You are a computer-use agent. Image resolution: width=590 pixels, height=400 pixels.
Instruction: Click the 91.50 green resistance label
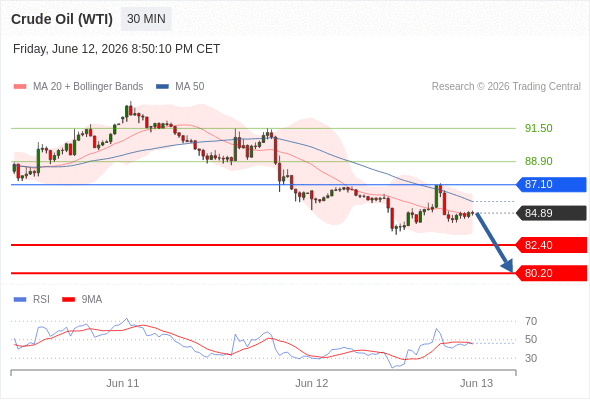click(x=539, y=128)
